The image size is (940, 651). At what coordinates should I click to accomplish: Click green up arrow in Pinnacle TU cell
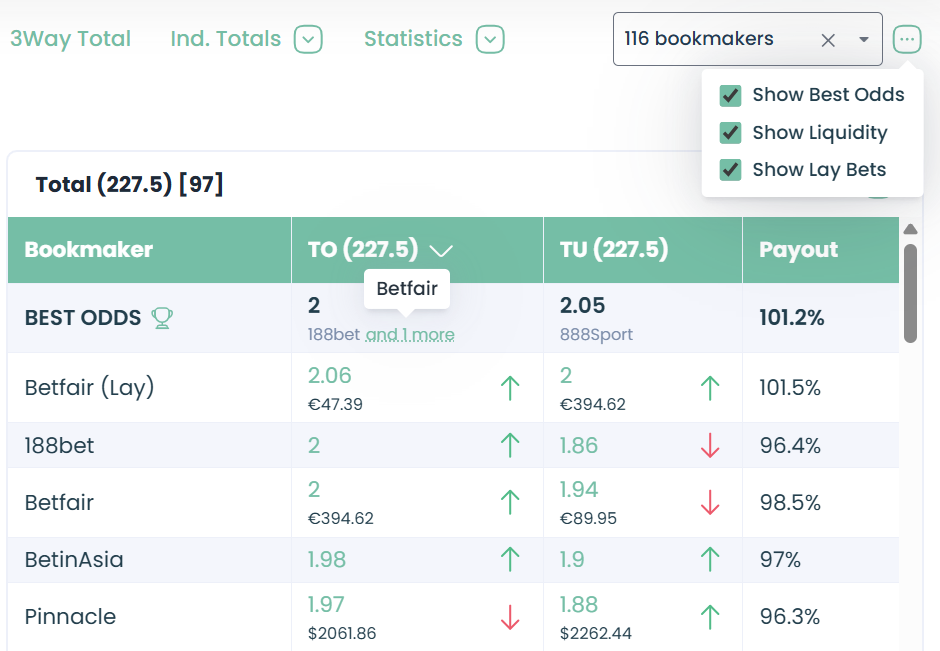coord(710,617)
